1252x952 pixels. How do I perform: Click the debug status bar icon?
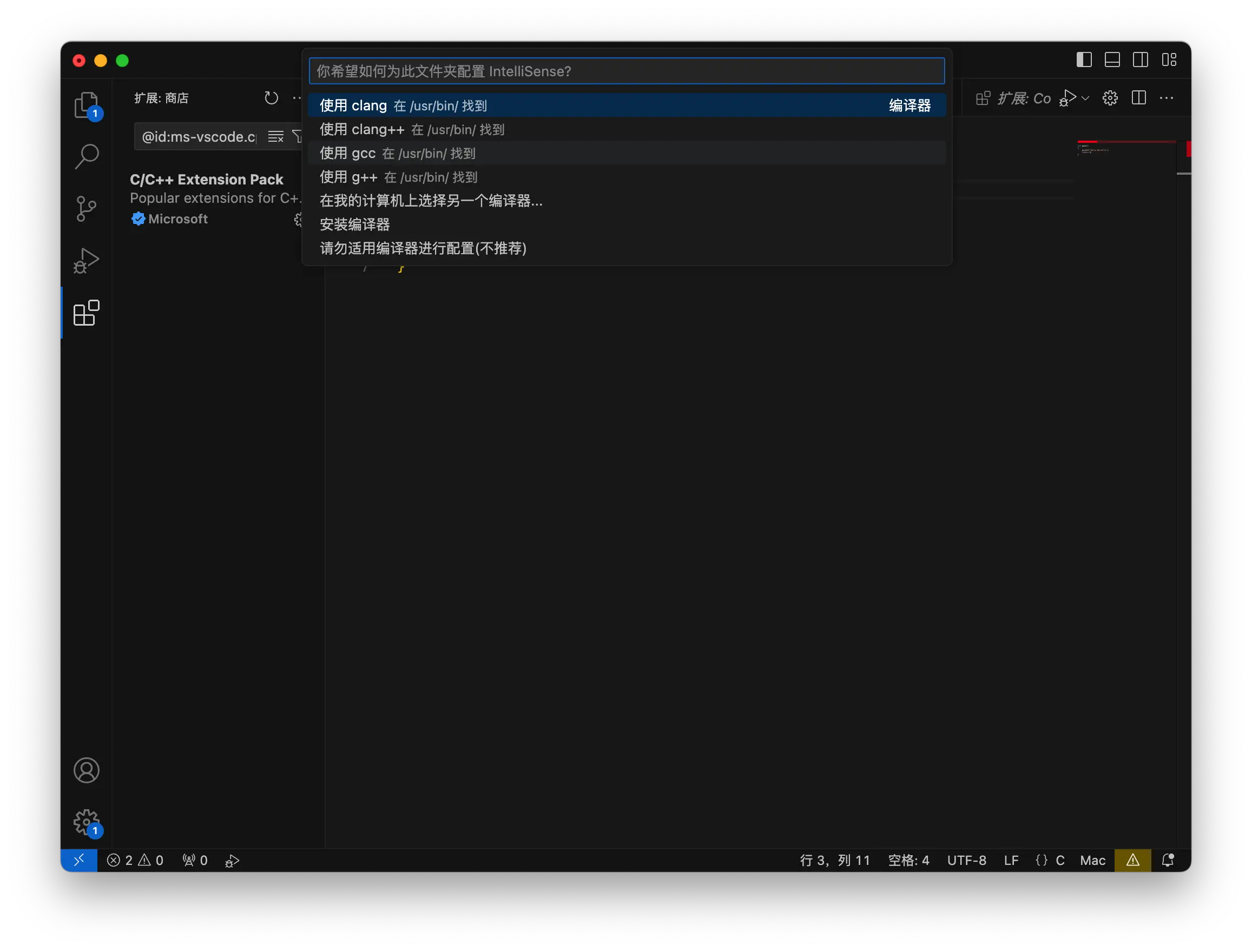point(232,860)
